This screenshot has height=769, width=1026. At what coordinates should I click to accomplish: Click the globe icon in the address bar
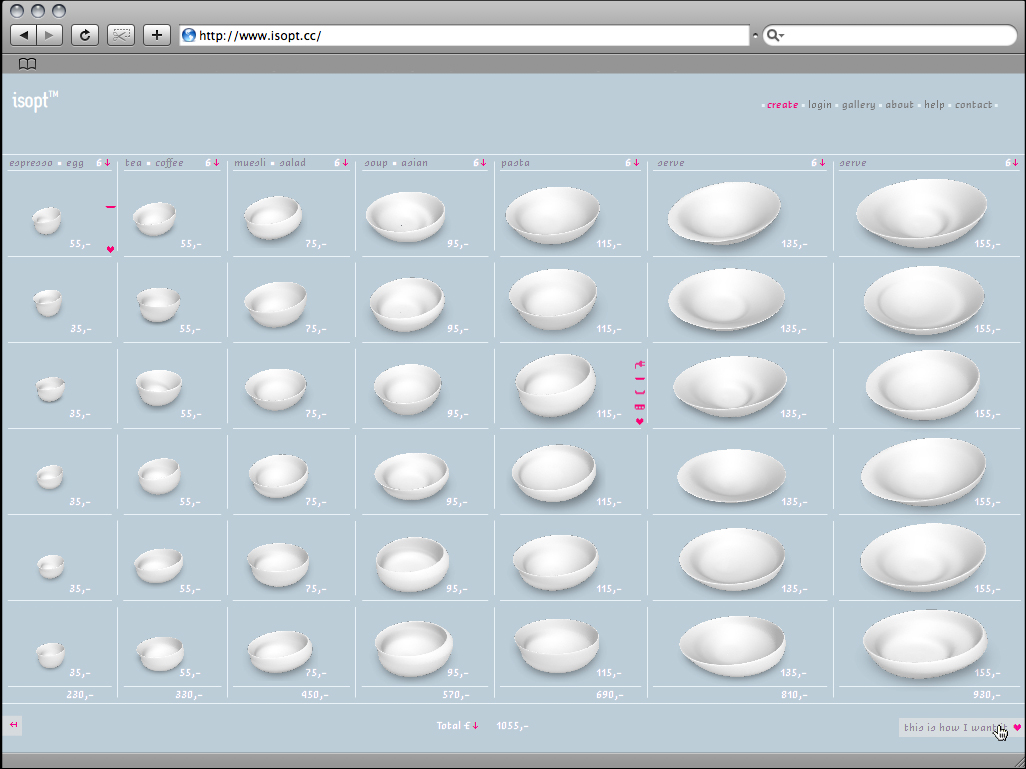coord(189,35)
